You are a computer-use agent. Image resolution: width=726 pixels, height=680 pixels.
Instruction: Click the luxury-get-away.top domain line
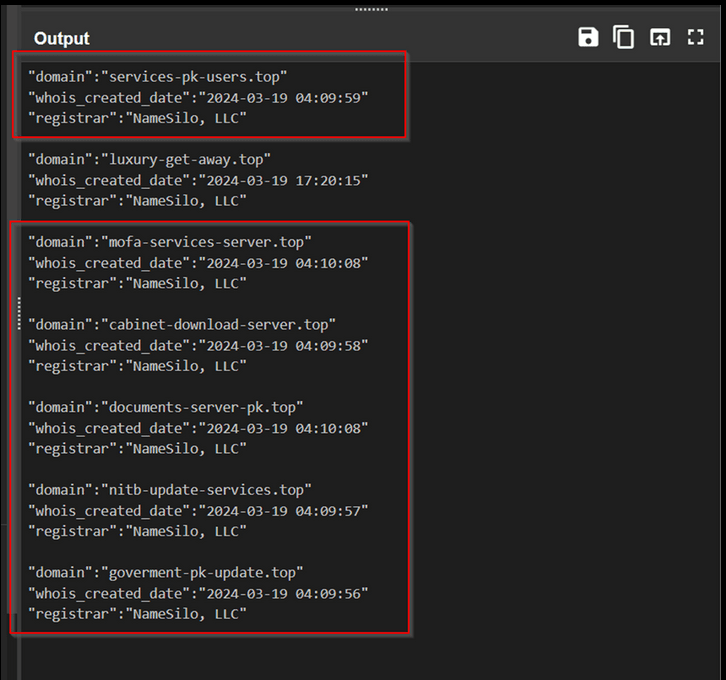pos(149,159)
